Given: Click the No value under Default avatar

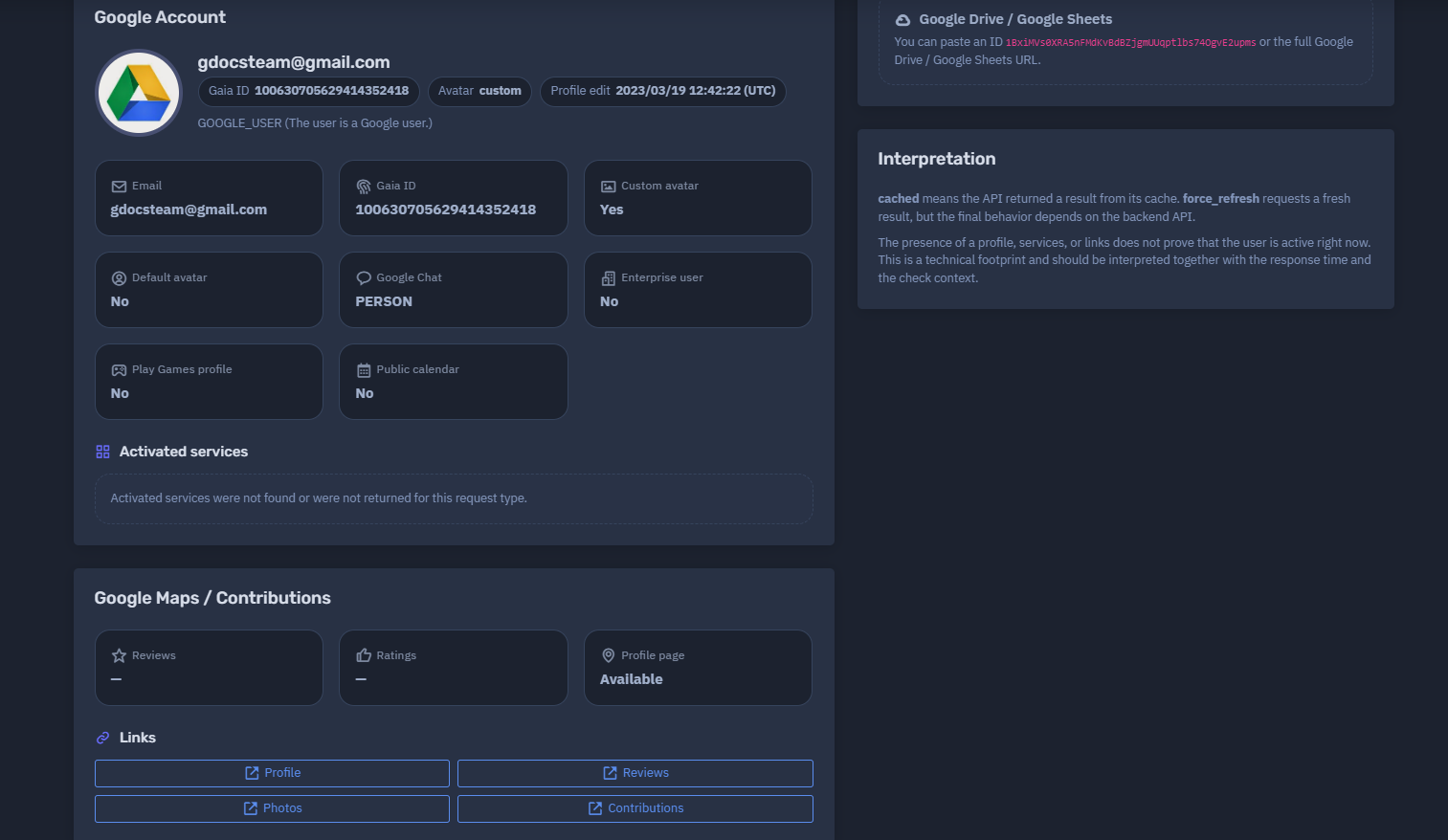Looking at the screenshot, I should [x=120, y=301].
